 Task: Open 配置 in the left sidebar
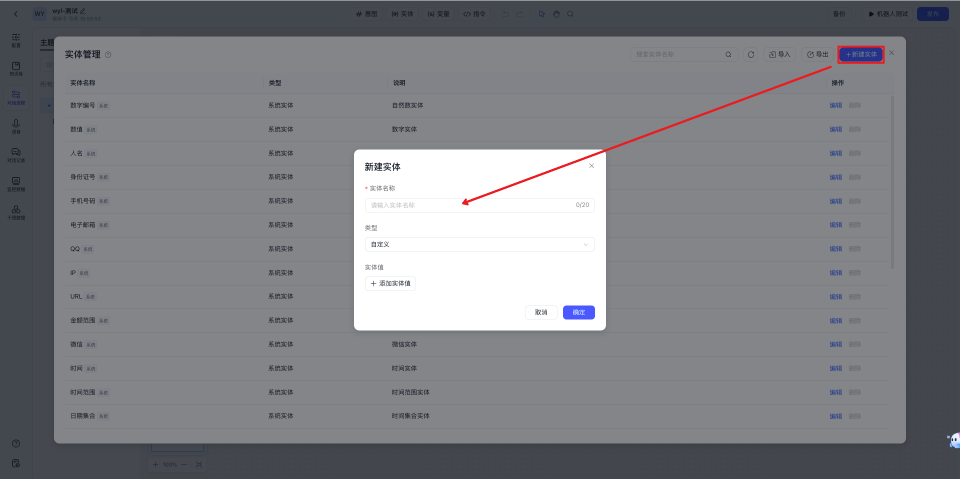tap(16, 40)
